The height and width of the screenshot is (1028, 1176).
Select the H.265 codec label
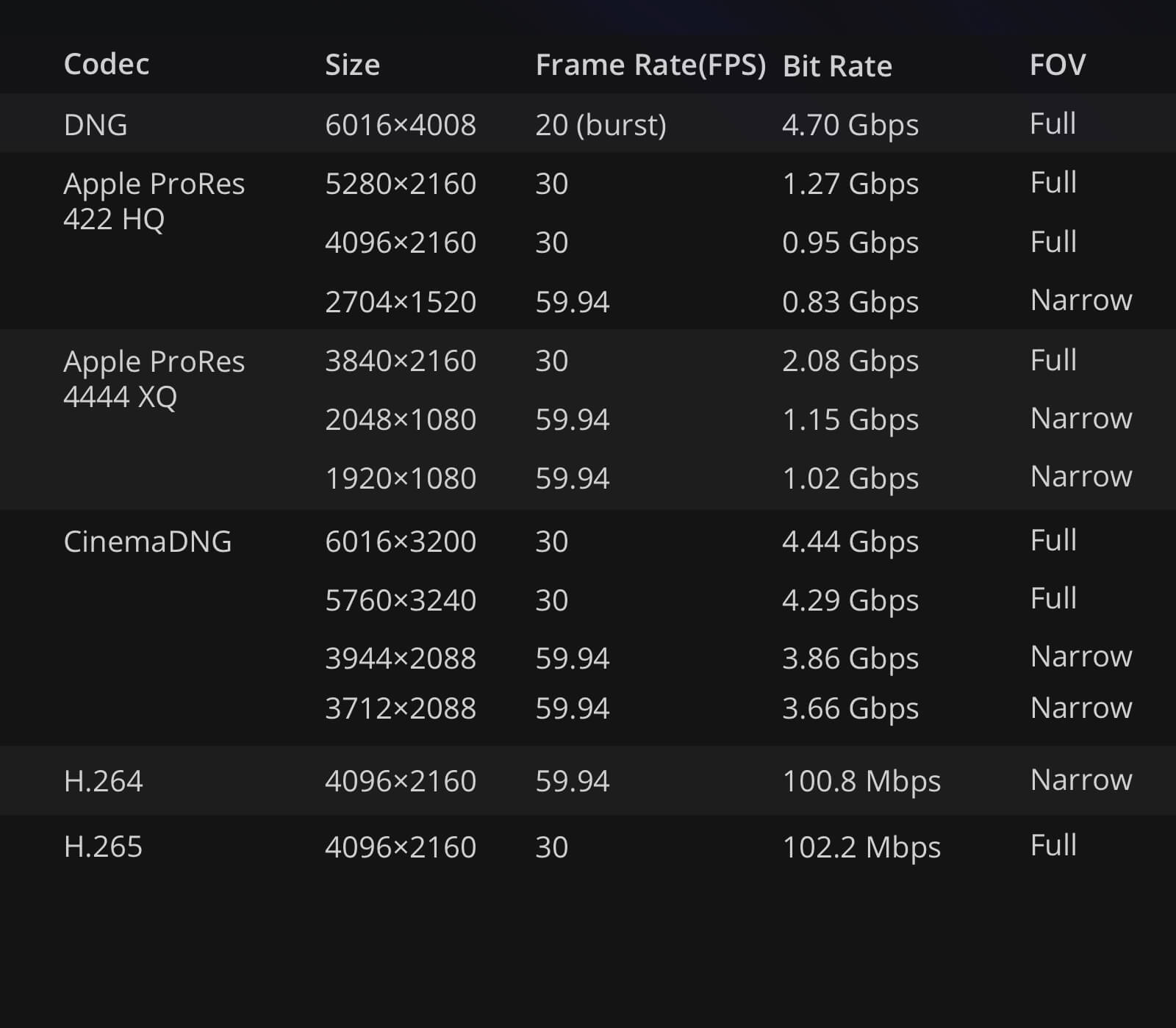coord(103,847)
